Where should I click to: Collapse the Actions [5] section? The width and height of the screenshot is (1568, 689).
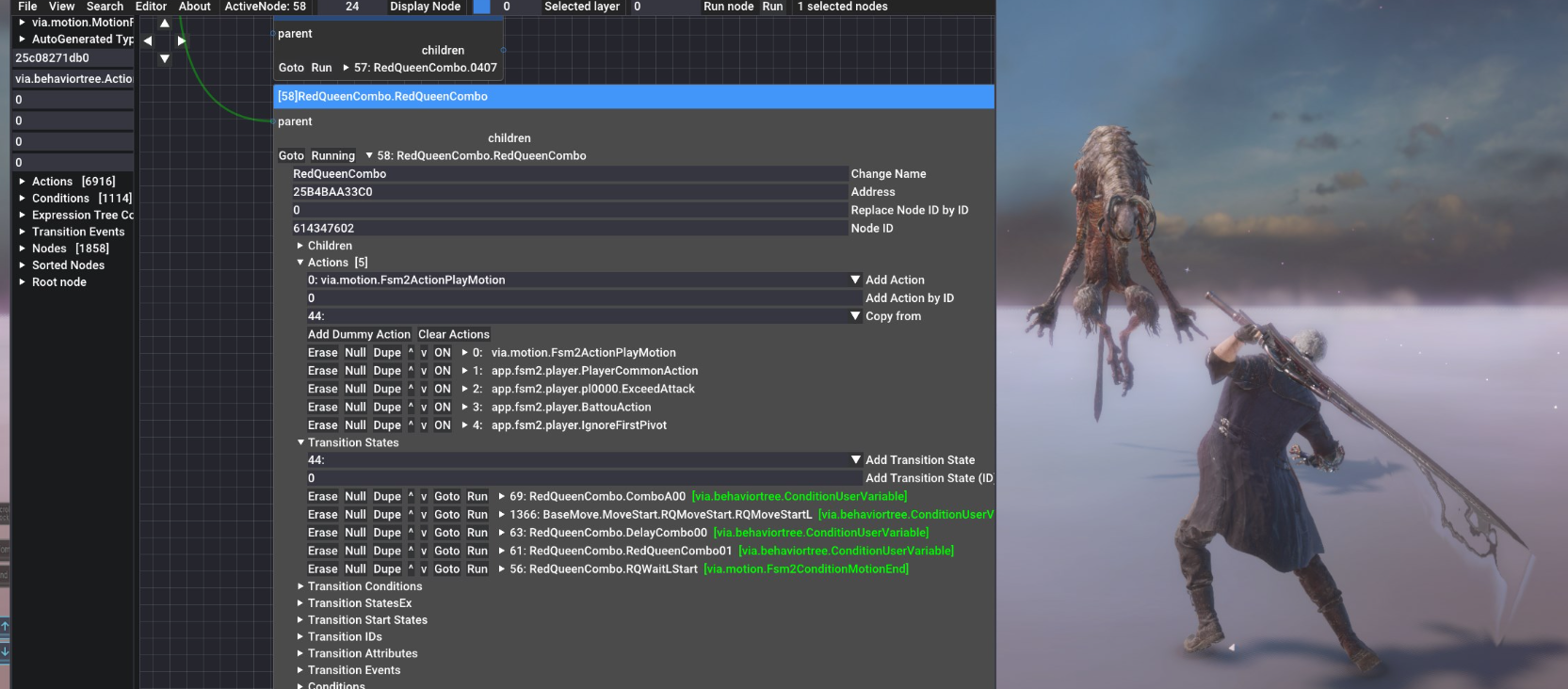point(300,263)
